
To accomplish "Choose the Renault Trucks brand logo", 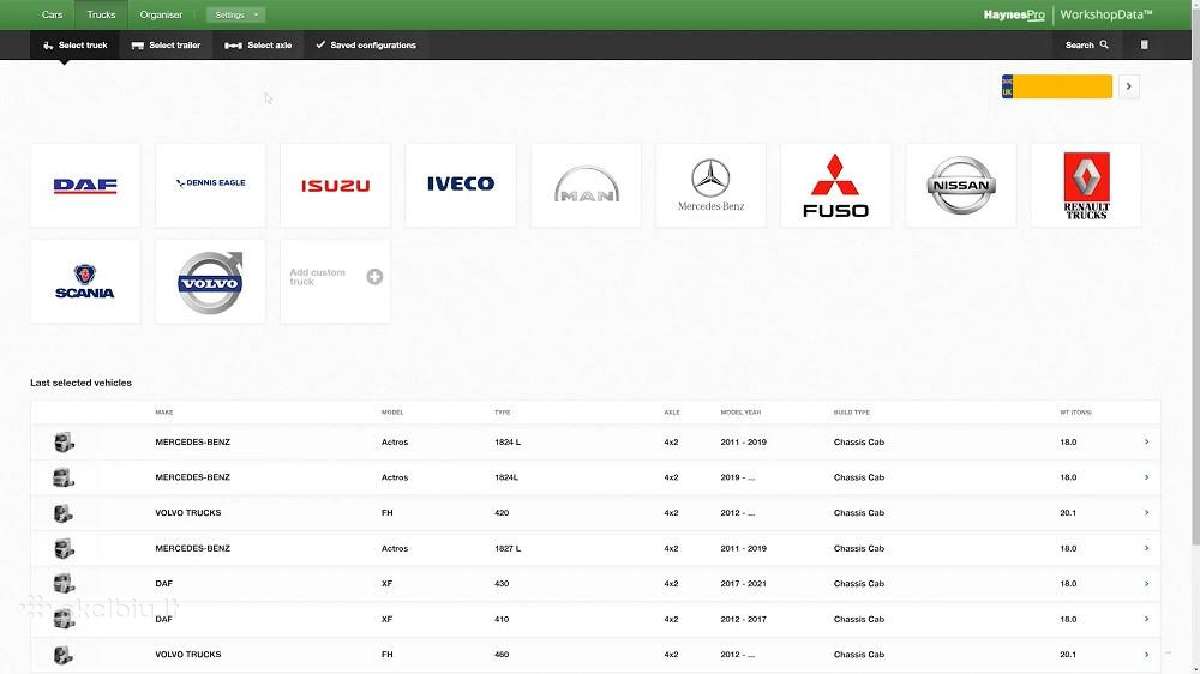I will [x=1086, y=185].
